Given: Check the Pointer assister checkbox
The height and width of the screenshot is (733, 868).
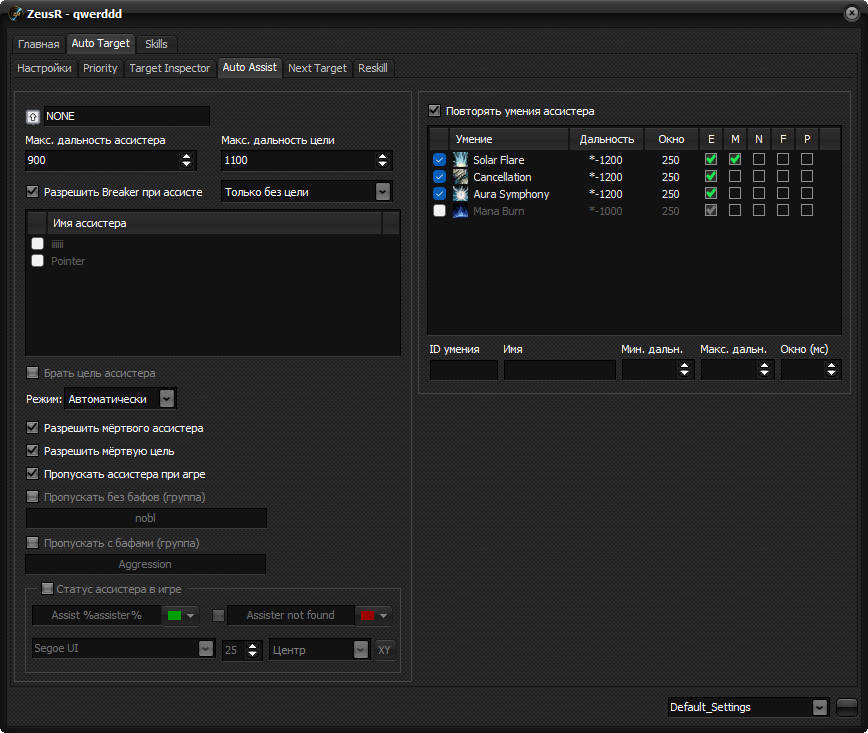Looking at the screenshot, I should click(x=38, y=261).
